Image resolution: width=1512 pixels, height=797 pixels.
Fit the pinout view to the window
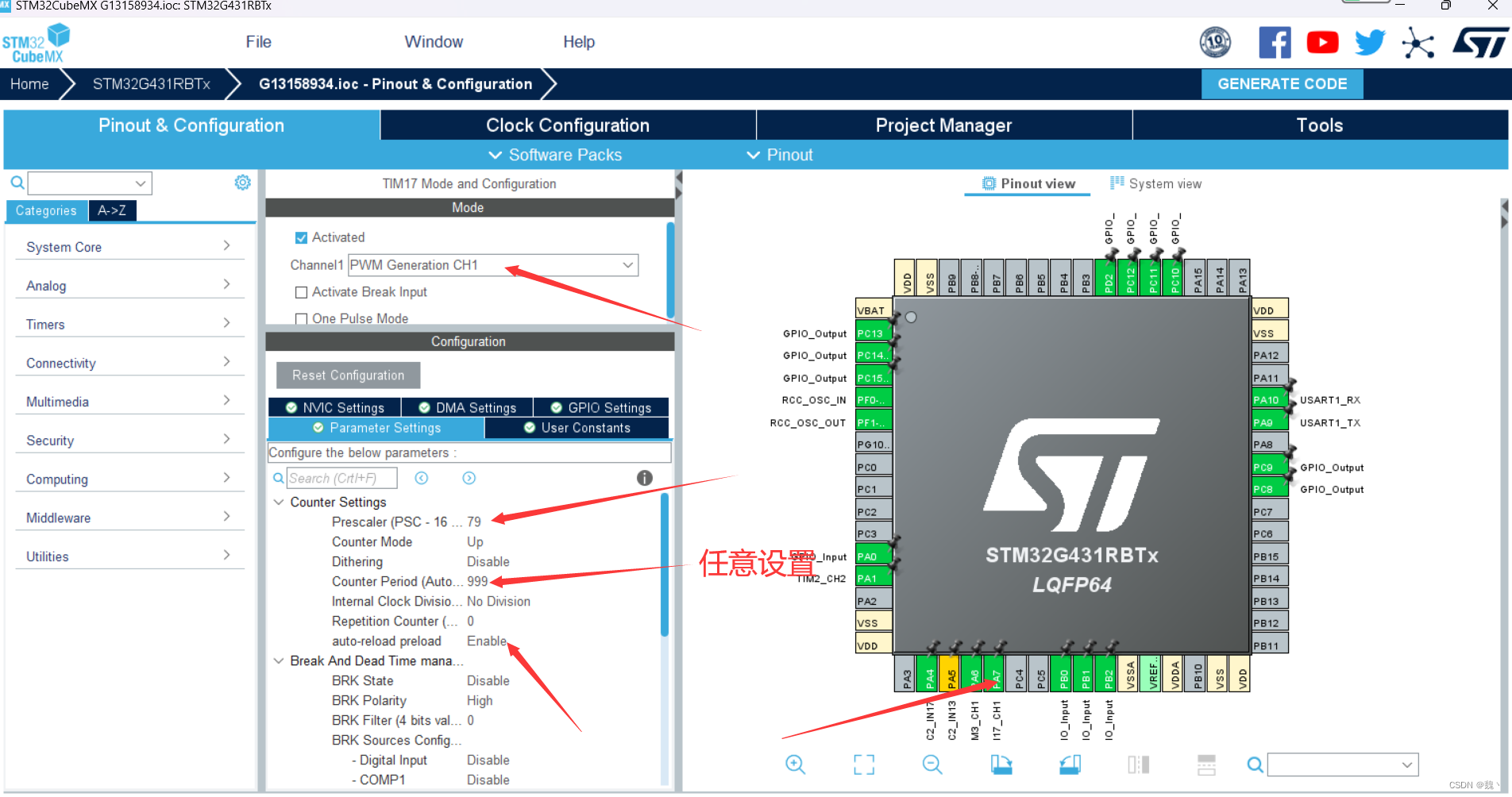(864, 764)
